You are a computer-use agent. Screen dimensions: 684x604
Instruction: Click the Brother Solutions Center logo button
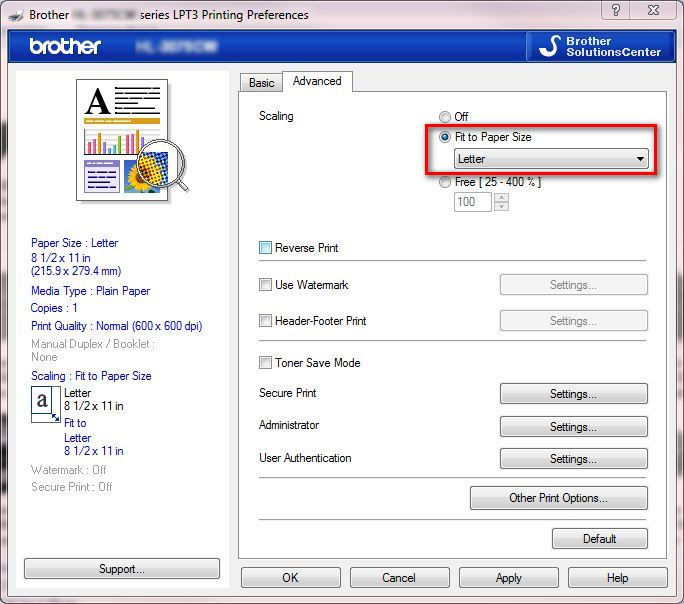click(599, 46)
